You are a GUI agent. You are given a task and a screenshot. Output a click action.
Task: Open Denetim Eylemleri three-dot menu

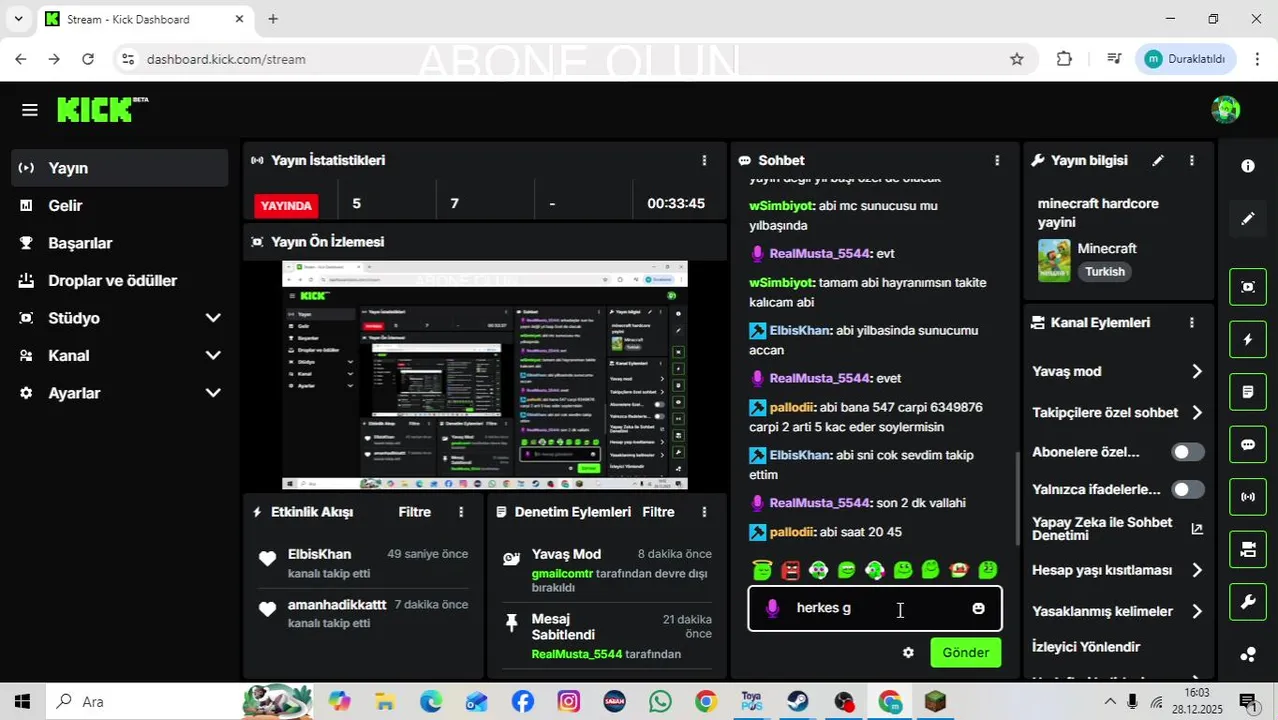tap(704, 512)
